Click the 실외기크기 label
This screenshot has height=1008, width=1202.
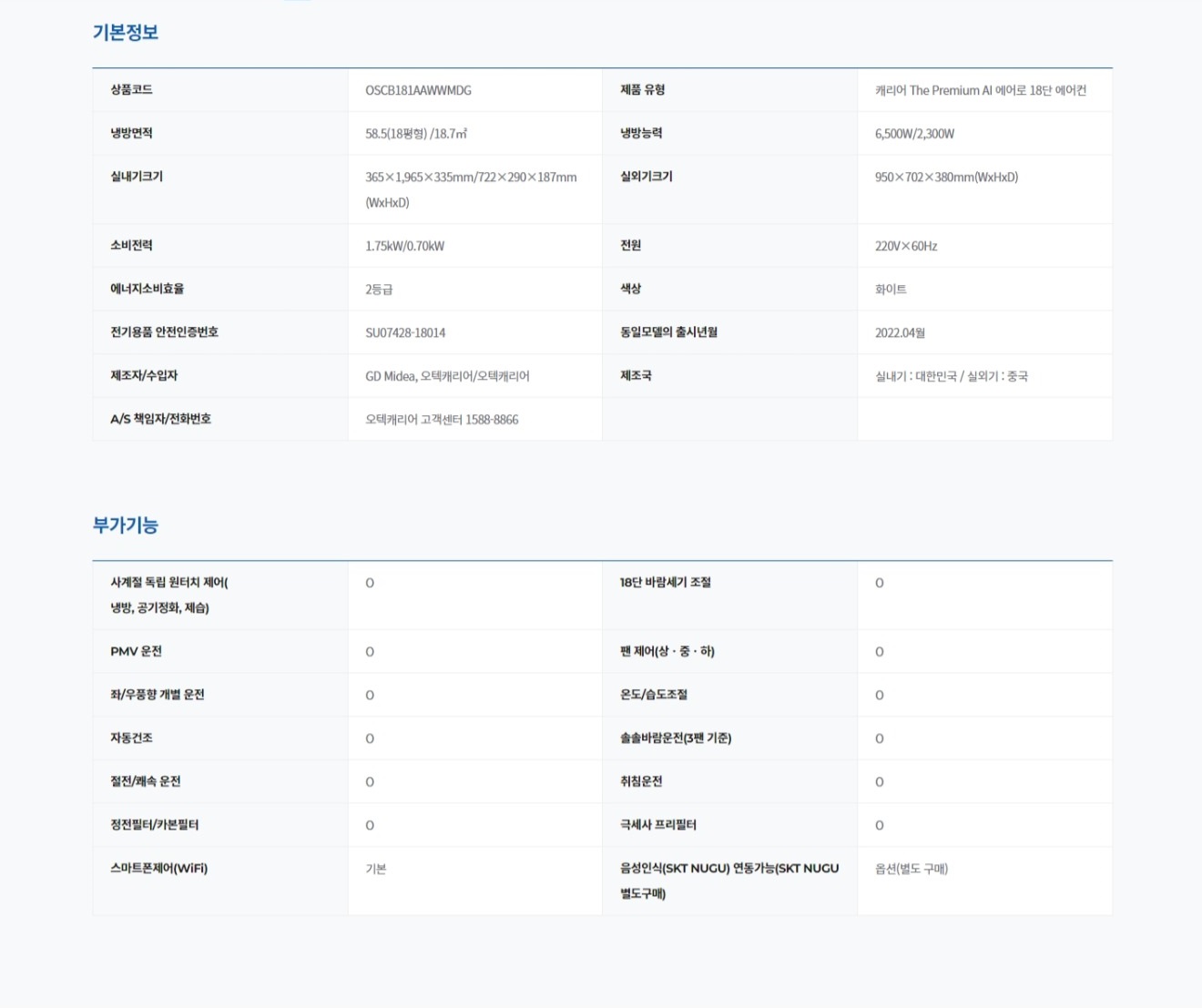pyautogui.click(x=647, y=176)
